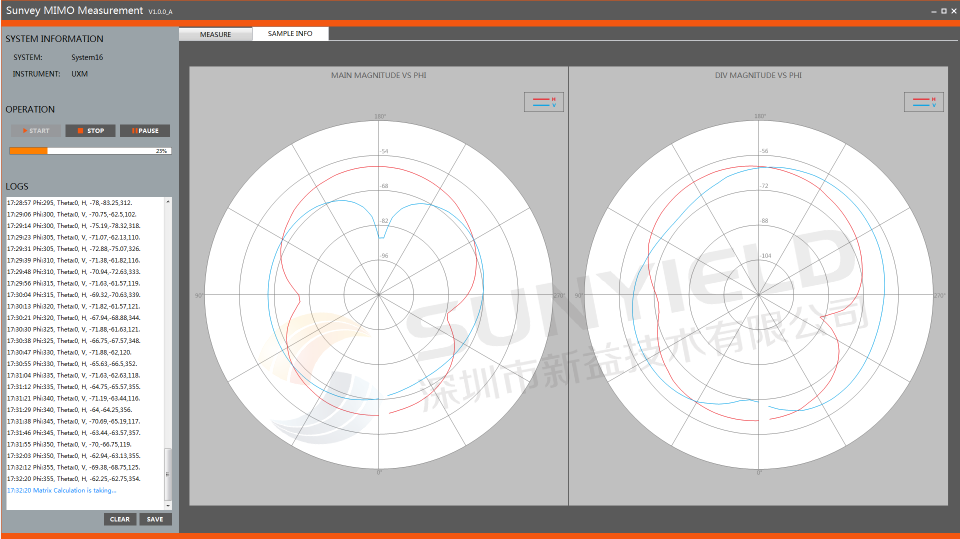Click the 'Matrix Calculation is taking...' log line
The image size is (960, 539).
[62, 490]
